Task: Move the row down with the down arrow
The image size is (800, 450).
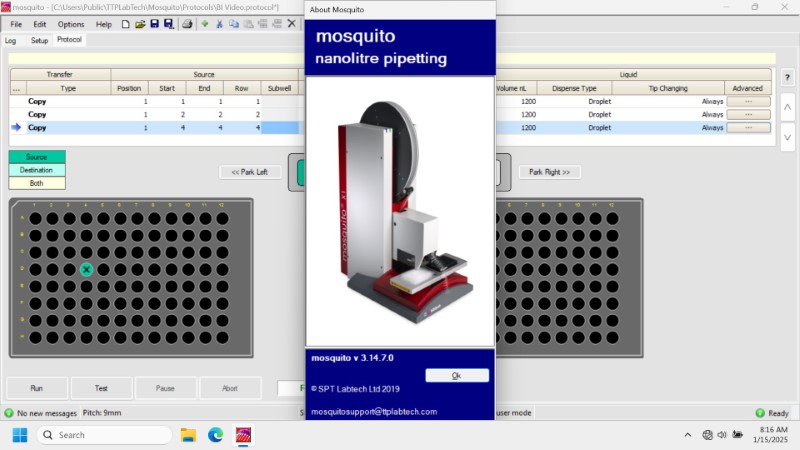Action: (x=787, y=137)
